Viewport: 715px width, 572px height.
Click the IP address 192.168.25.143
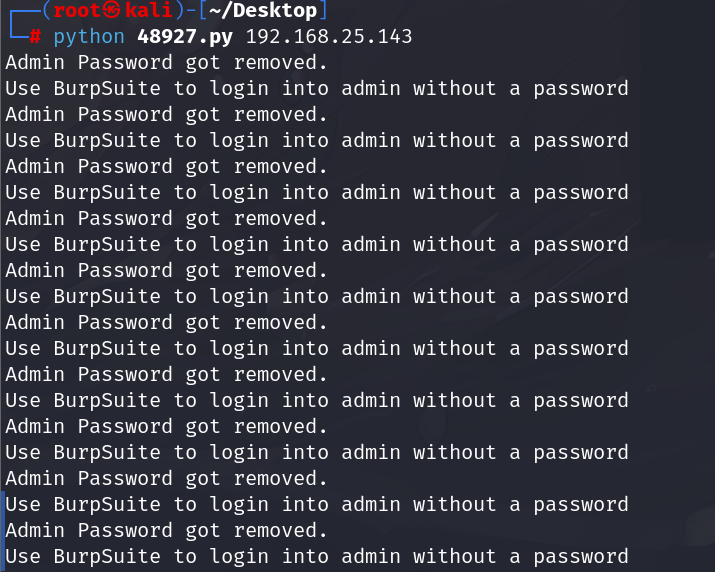(x=329, y=36)
